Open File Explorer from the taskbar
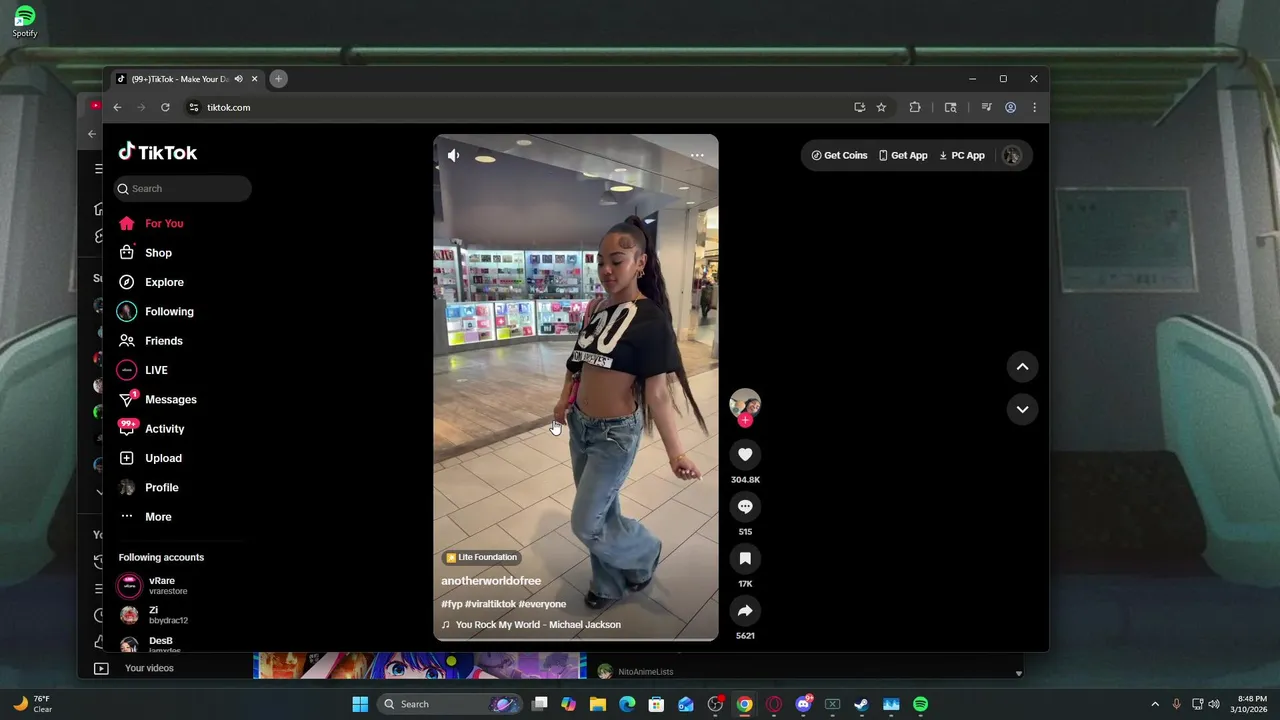The width and height of the screenshot is (1280, 720). [598, 704]
